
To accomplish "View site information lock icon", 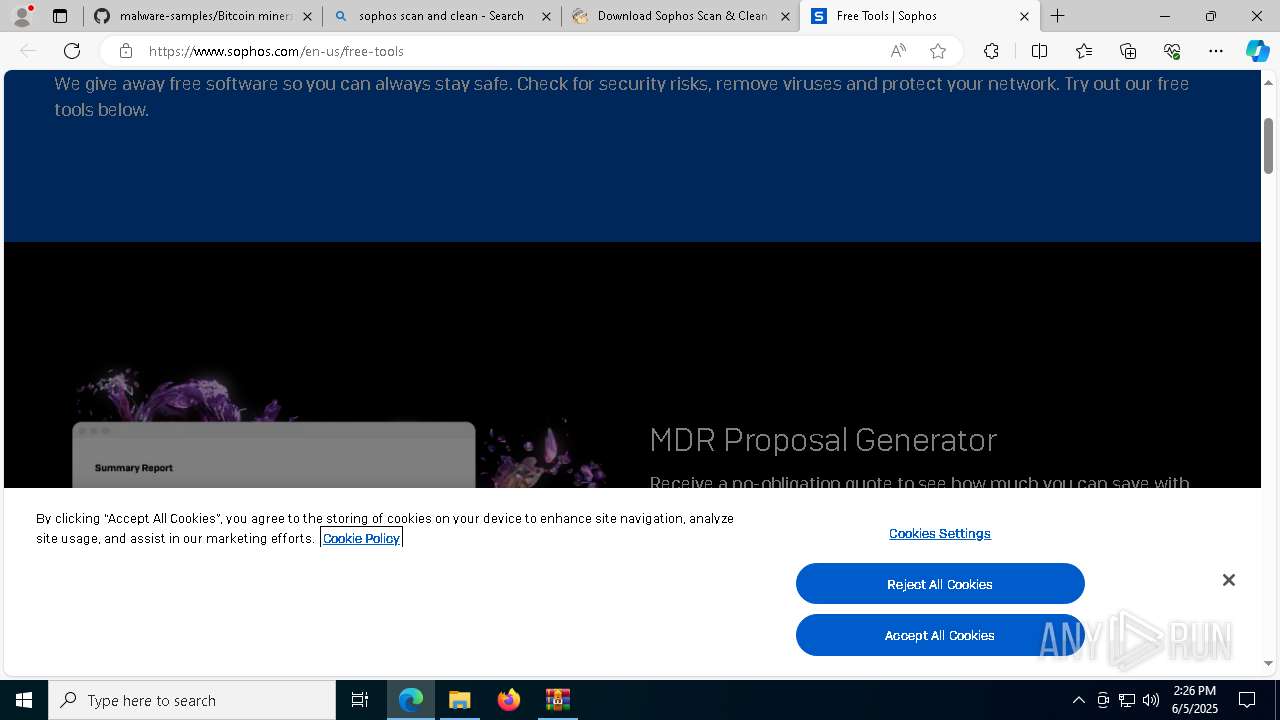I will click(x=125, y=51).
